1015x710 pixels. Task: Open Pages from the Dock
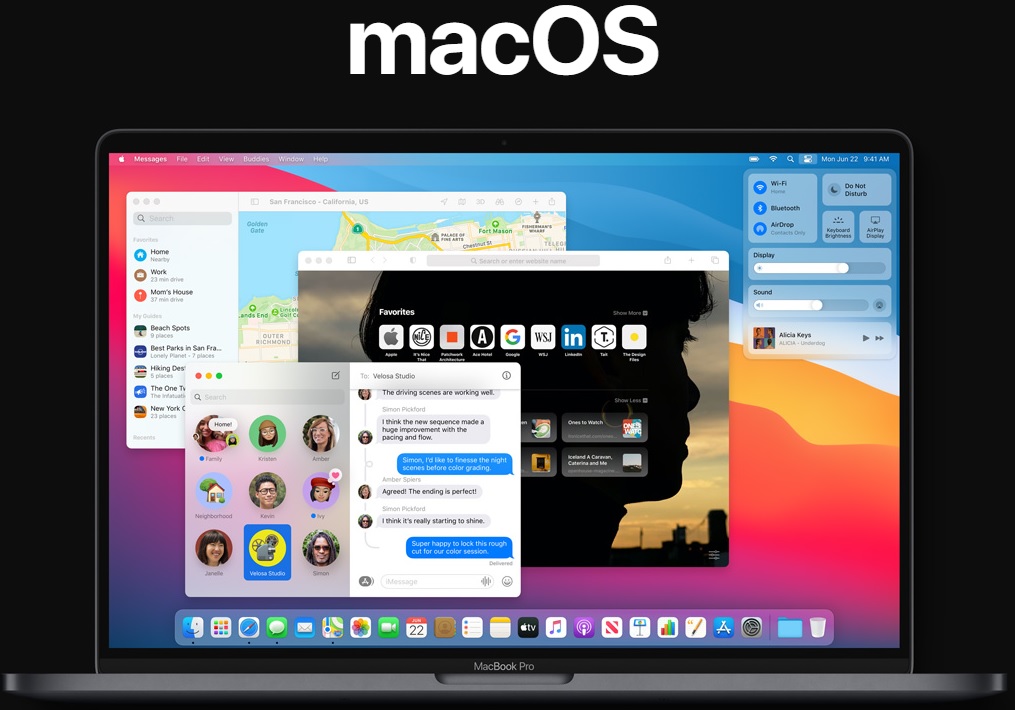(x=695, y=627)
